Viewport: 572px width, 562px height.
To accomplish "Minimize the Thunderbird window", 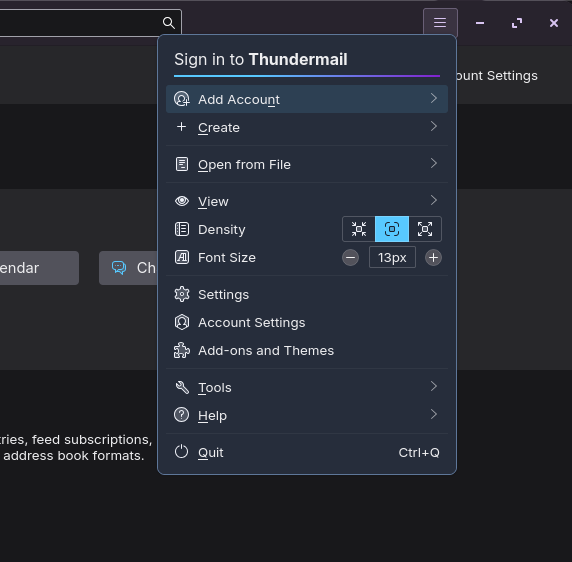I will point(480,23).
